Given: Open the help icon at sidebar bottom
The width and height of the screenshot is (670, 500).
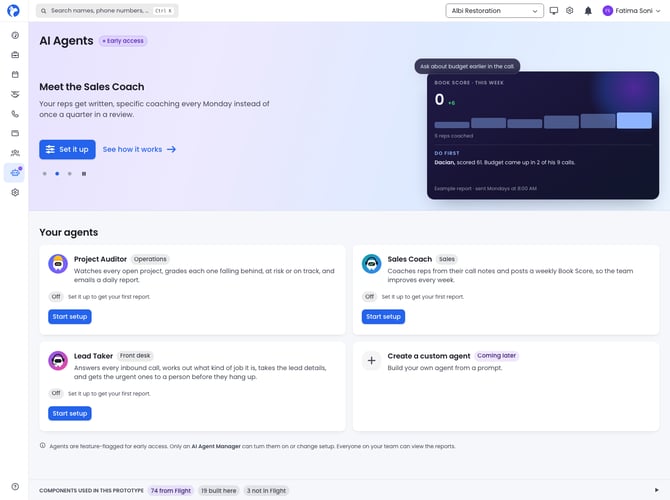Looking at the screenshot, I should point(15,486).
